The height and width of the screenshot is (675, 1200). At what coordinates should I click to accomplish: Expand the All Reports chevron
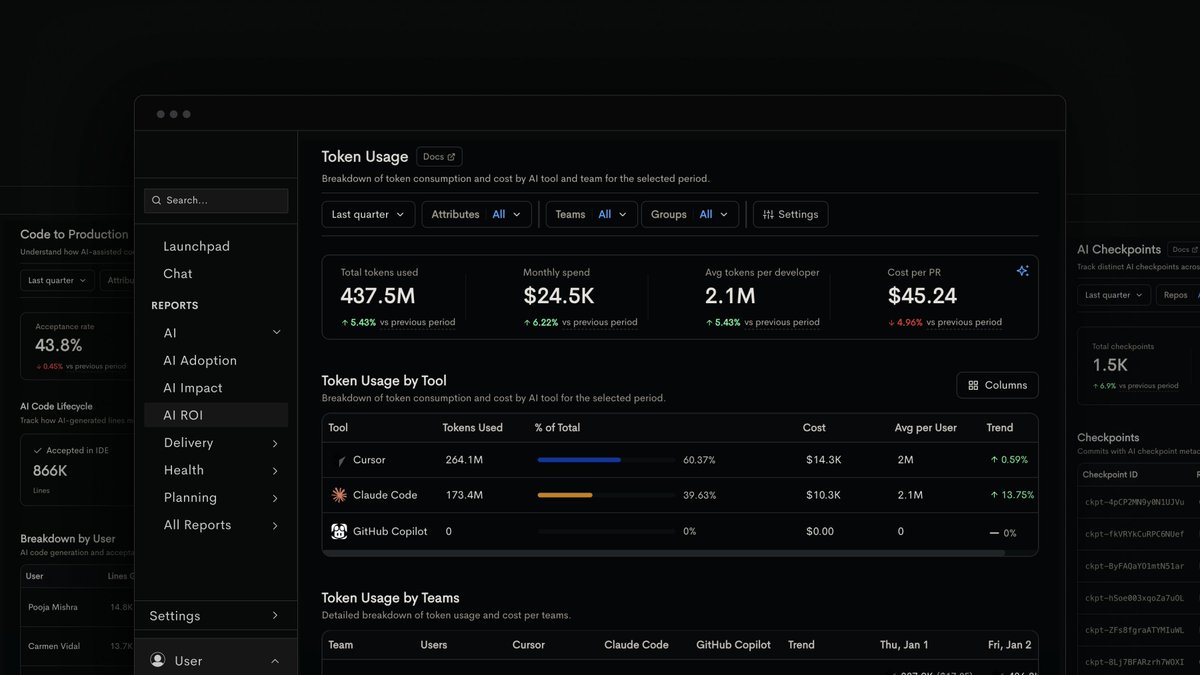click(275, 525)
